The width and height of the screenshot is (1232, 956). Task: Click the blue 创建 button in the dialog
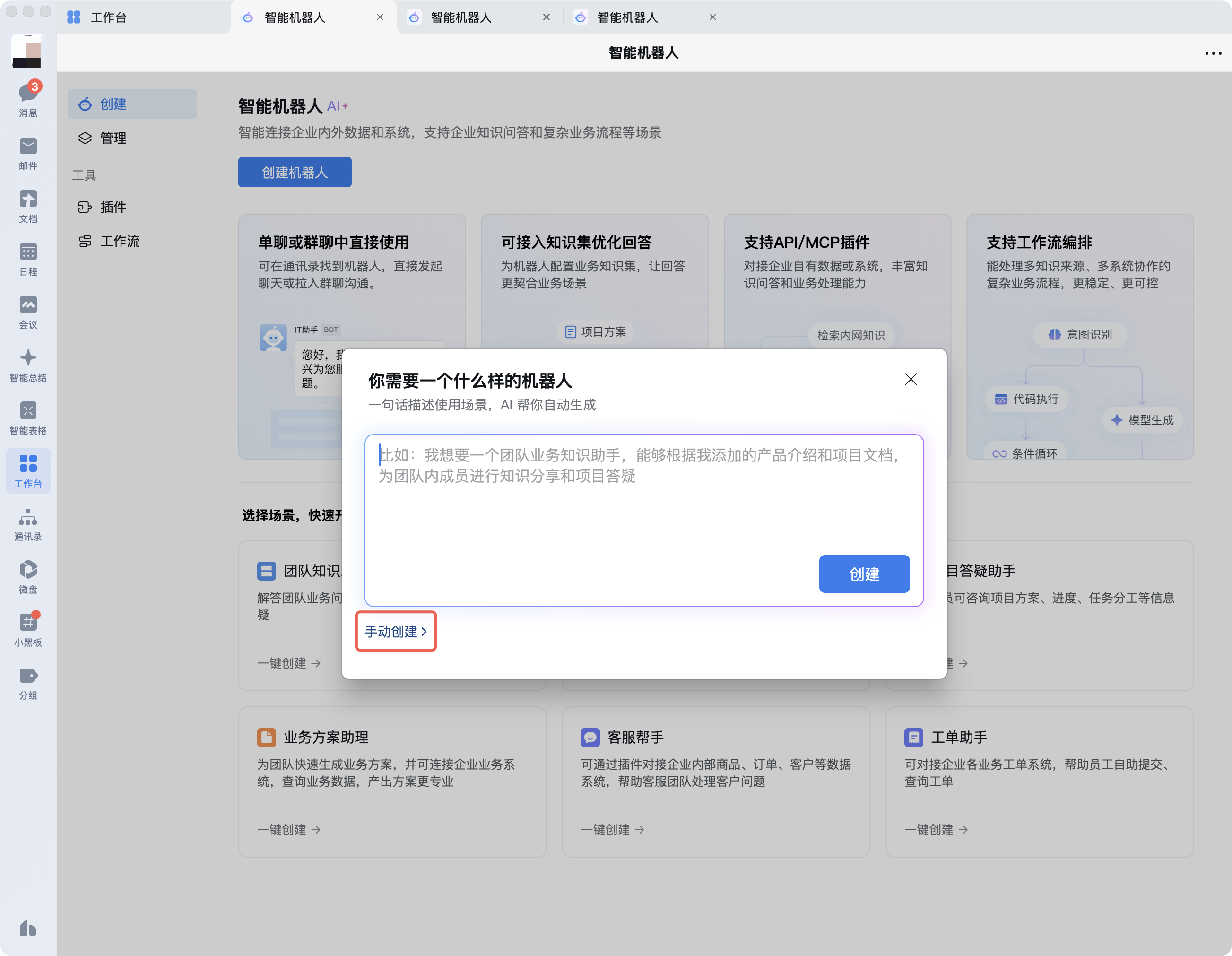point(864,574)
